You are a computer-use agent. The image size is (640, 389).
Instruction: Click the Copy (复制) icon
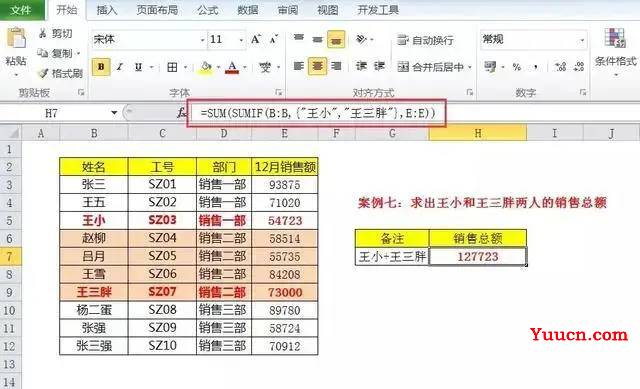point(42,53)
